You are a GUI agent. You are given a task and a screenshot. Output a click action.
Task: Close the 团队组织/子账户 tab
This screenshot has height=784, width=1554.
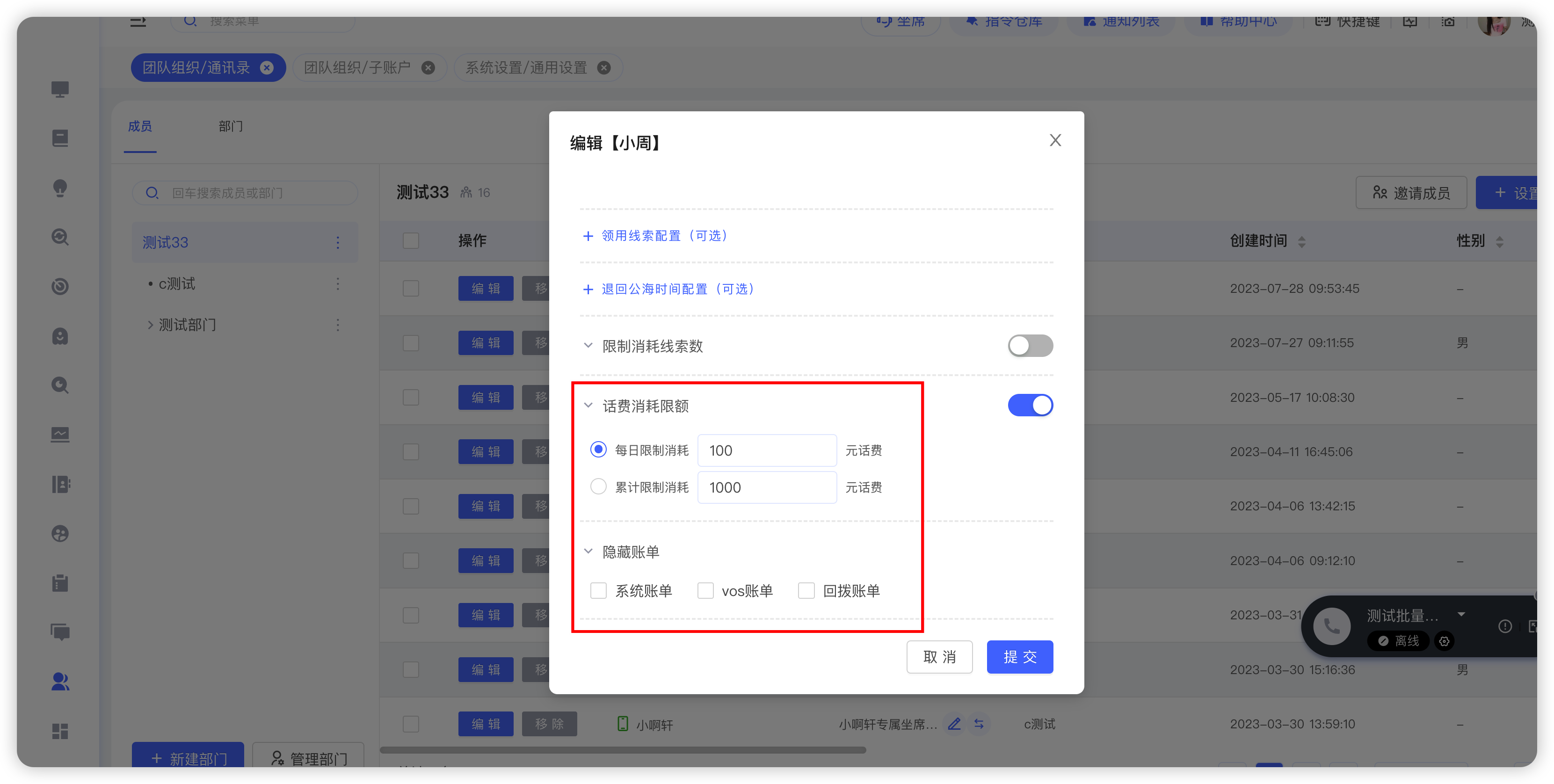(428, 67)
